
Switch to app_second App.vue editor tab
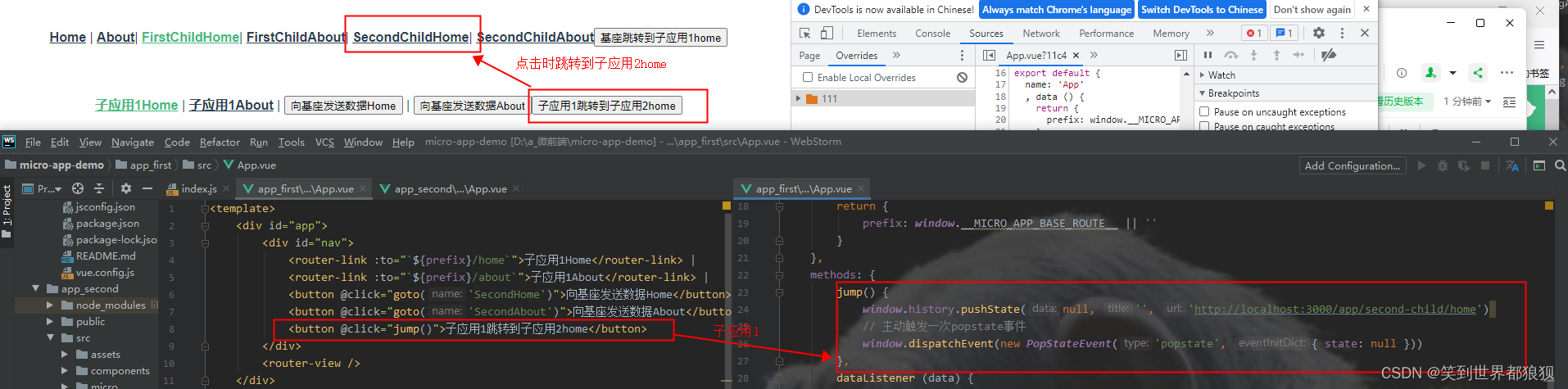coord(450,188)
